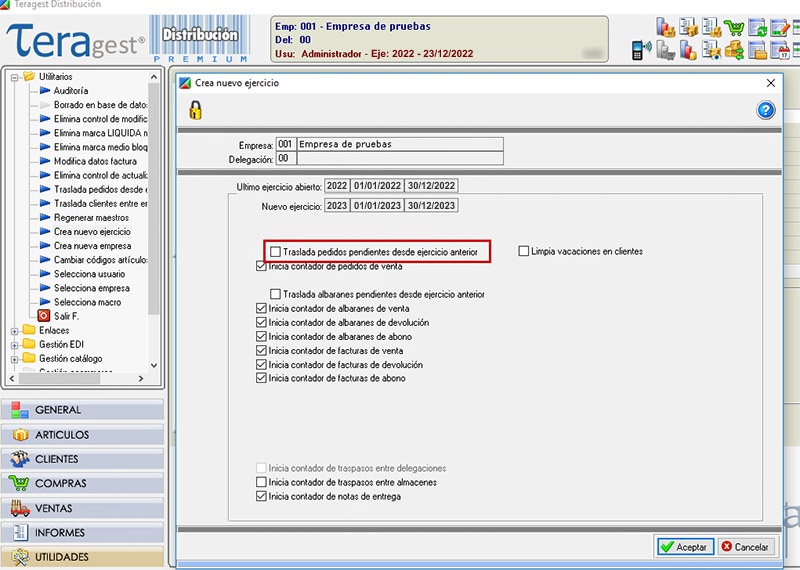Uncheck Inicia contador de facturas de venta

[x=261, y=351]
